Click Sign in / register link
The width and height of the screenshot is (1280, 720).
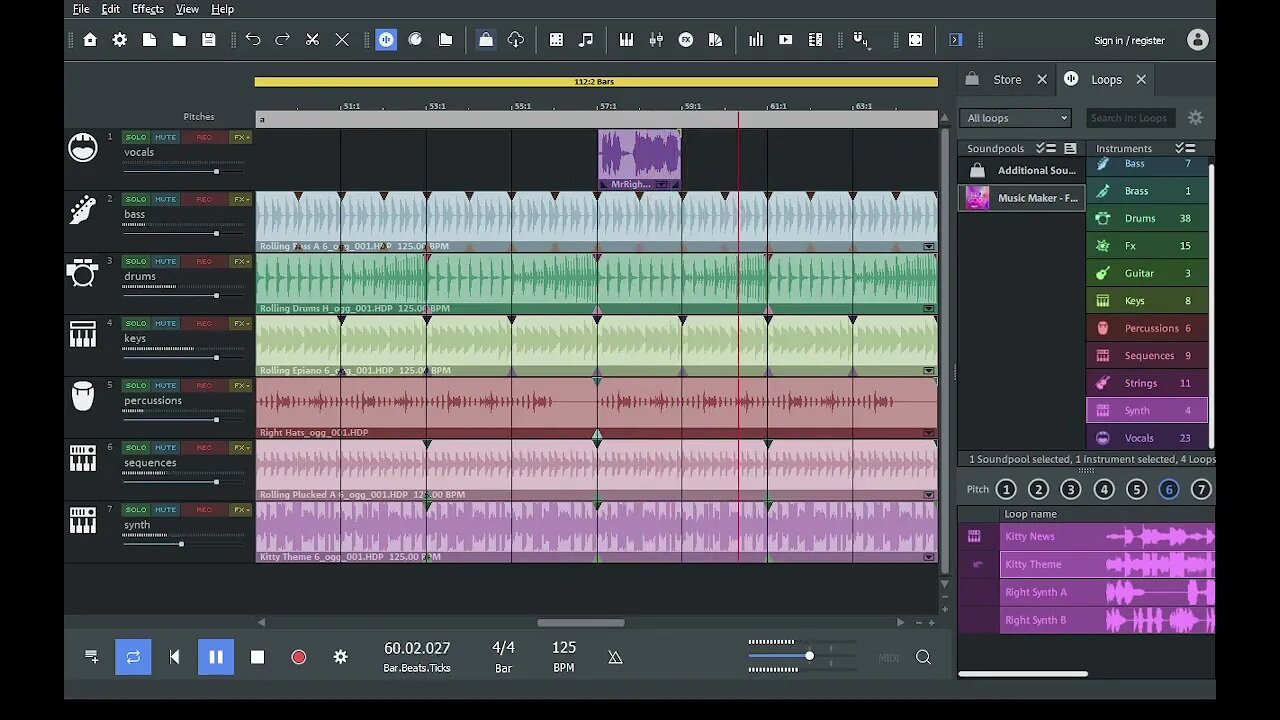[x=1129, y=40]
